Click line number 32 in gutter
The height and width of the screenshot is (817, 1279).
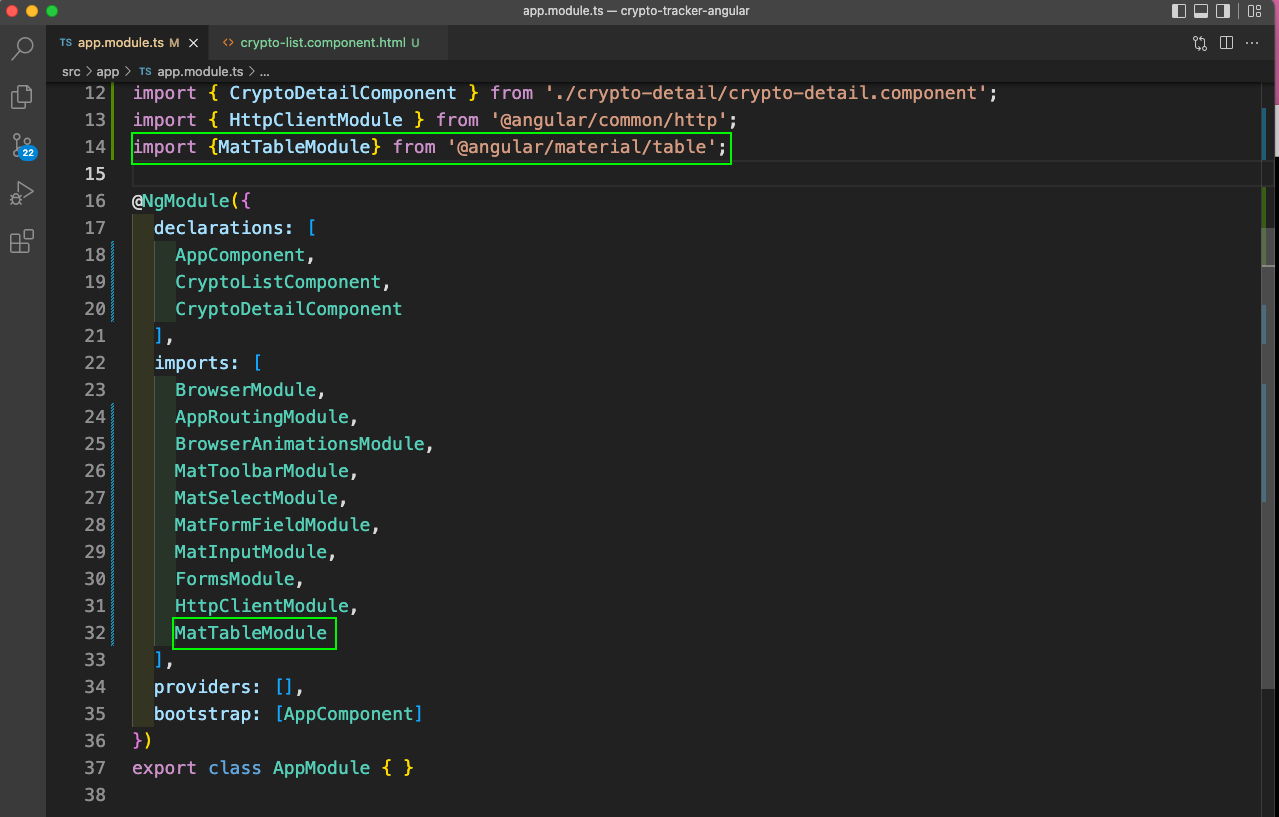pyautogui.click(x=95, y=633)
